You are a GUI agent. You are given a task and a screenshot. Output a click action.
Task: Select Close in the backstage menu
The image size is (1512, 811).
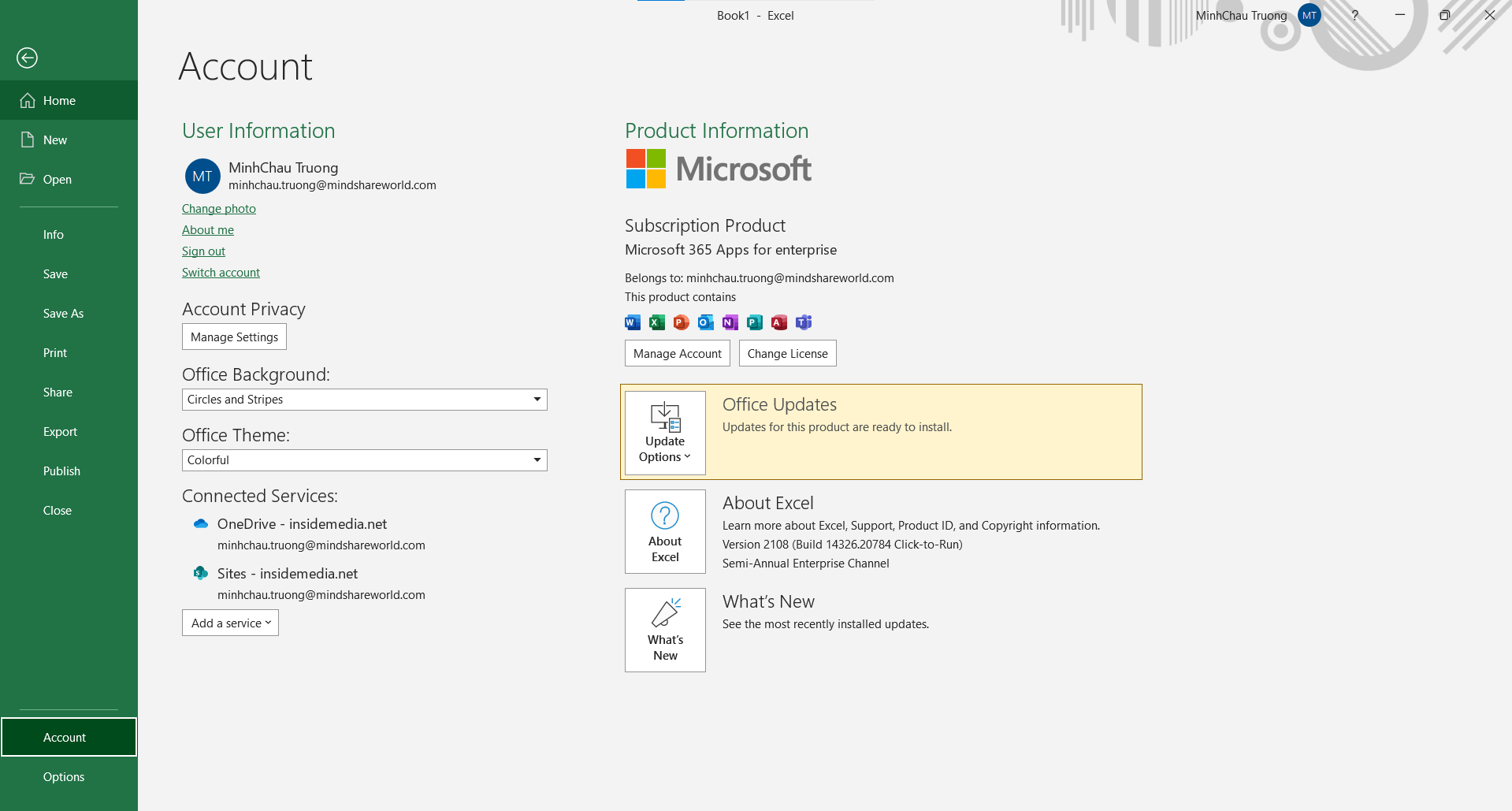(x=69, y=510)
